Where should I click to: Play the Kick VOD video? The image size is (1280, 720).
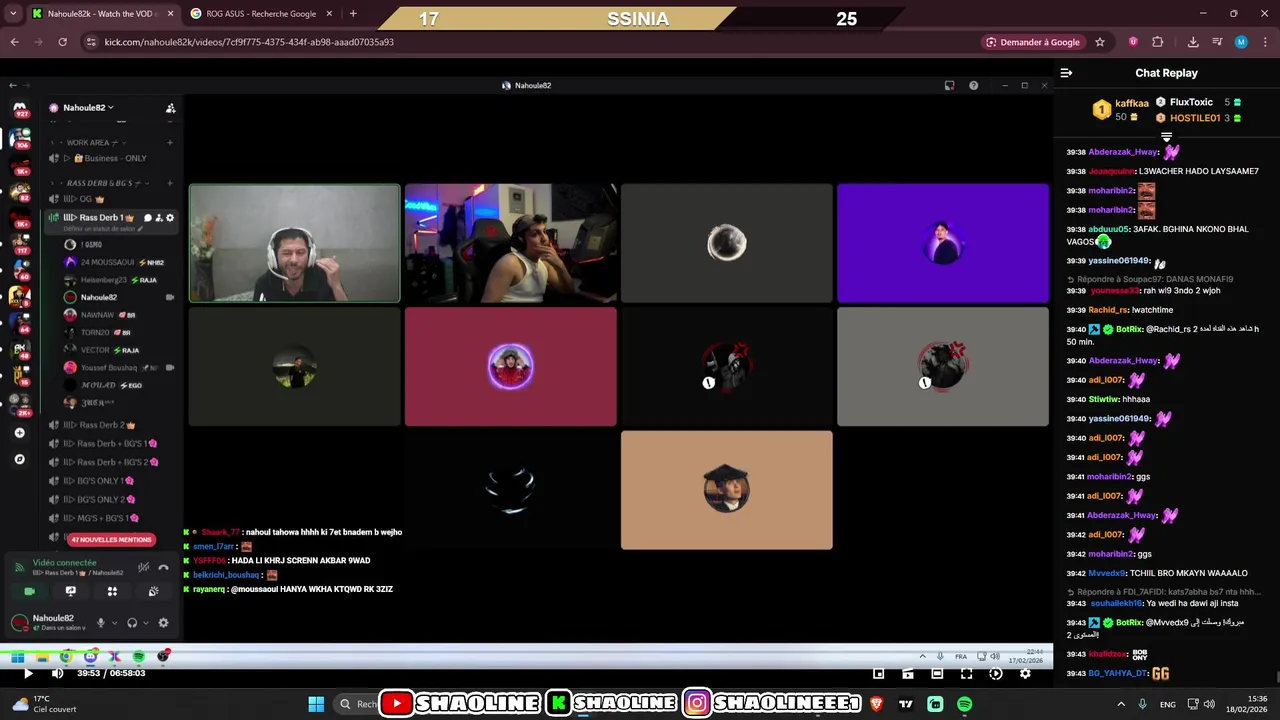(28, 673)
